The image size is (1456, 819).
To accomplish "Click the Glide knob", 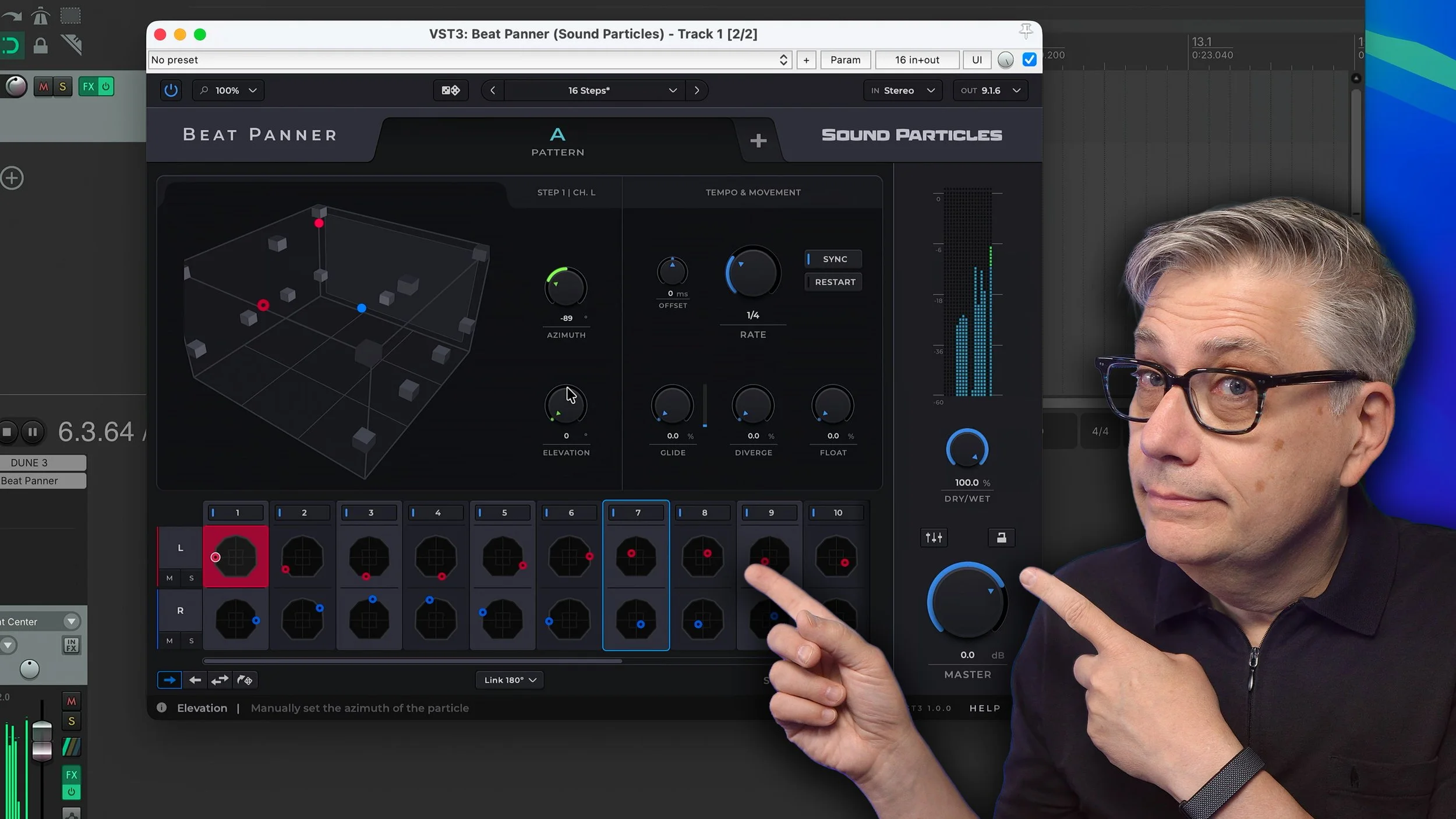I will [x=672, y=405].
